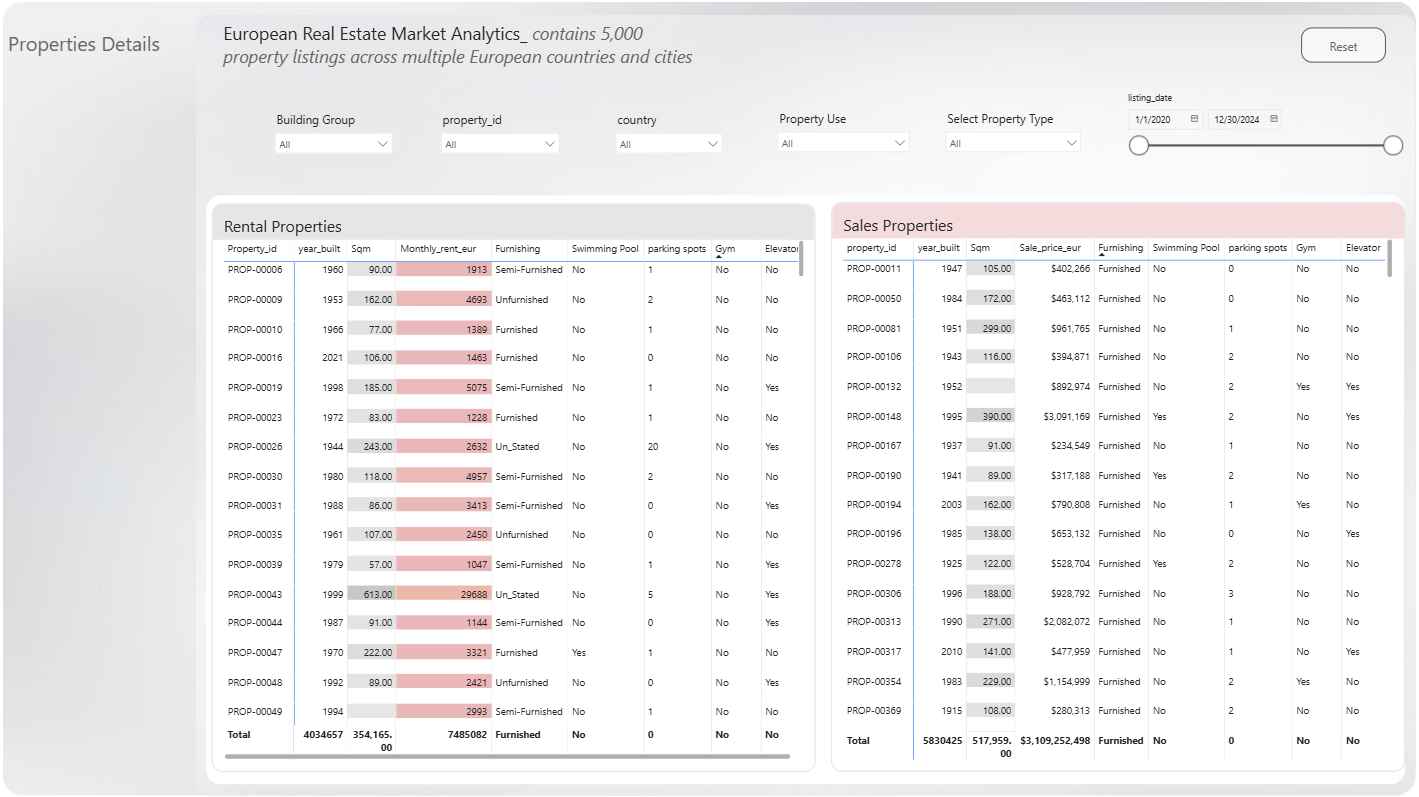Image resolution: width=1419 pixels, height=797 pixels.
Task: Open the property_id filter dropdown
Action: click(x=500, y=144)
